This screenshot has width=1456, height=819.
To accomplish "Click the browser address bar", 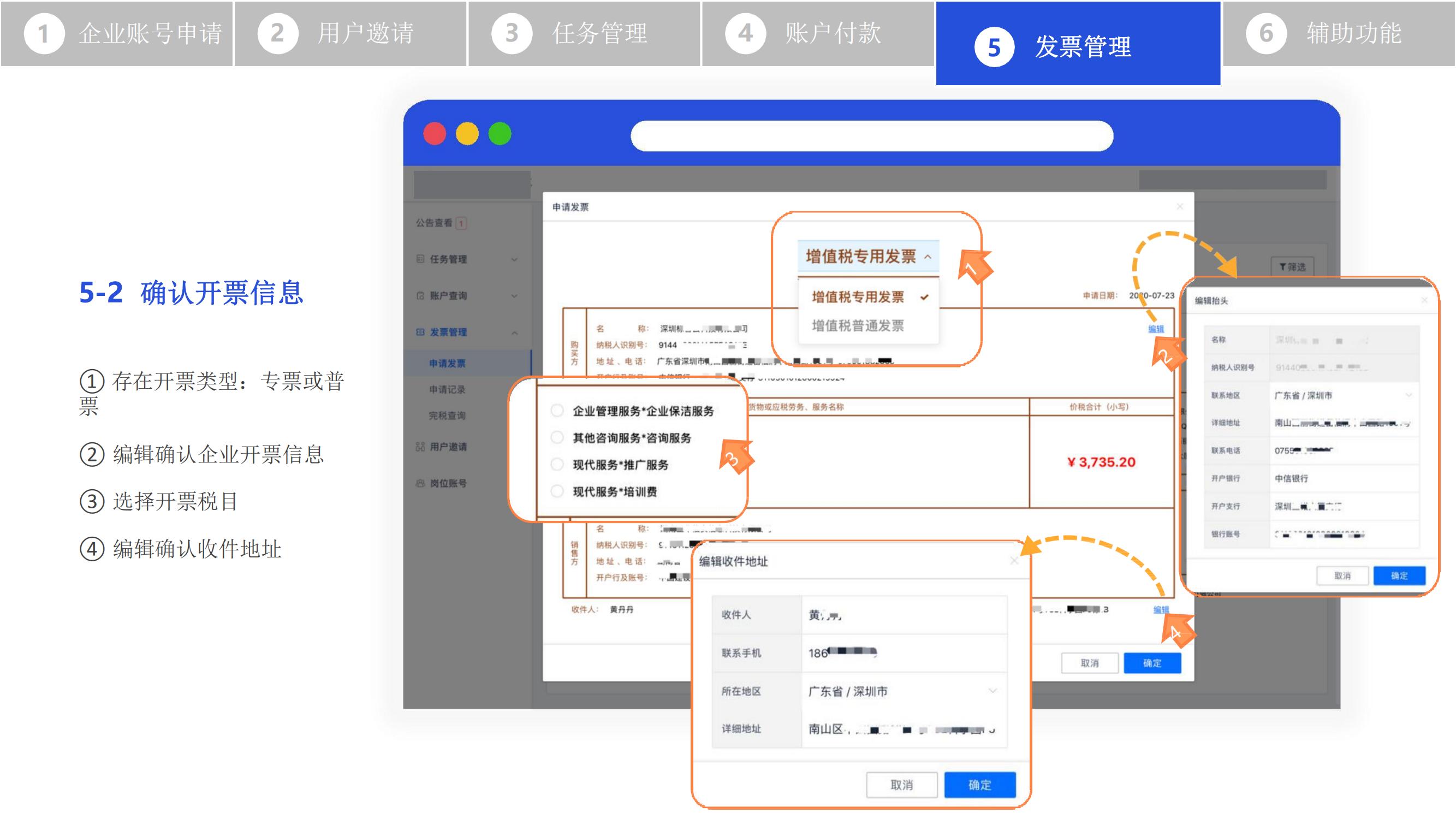I will (871, 135).
